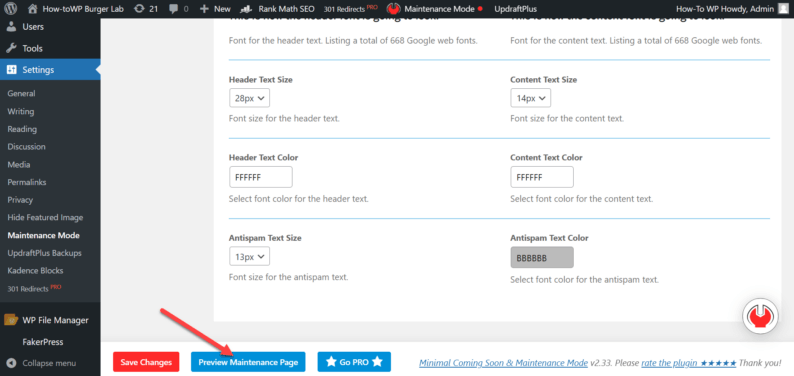Open Howdy, Admin account menu
Screen dimensions: 794x376
732,9
